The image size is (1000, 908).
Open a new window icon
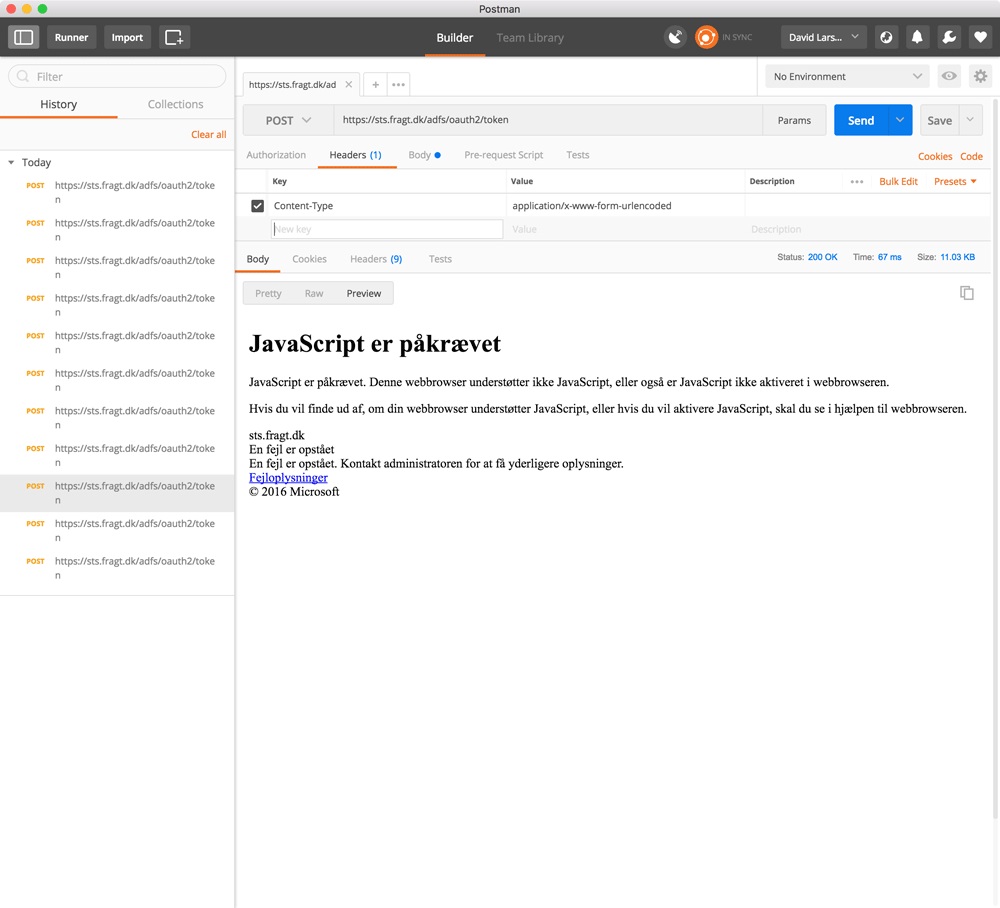click(x=174, y=37)
